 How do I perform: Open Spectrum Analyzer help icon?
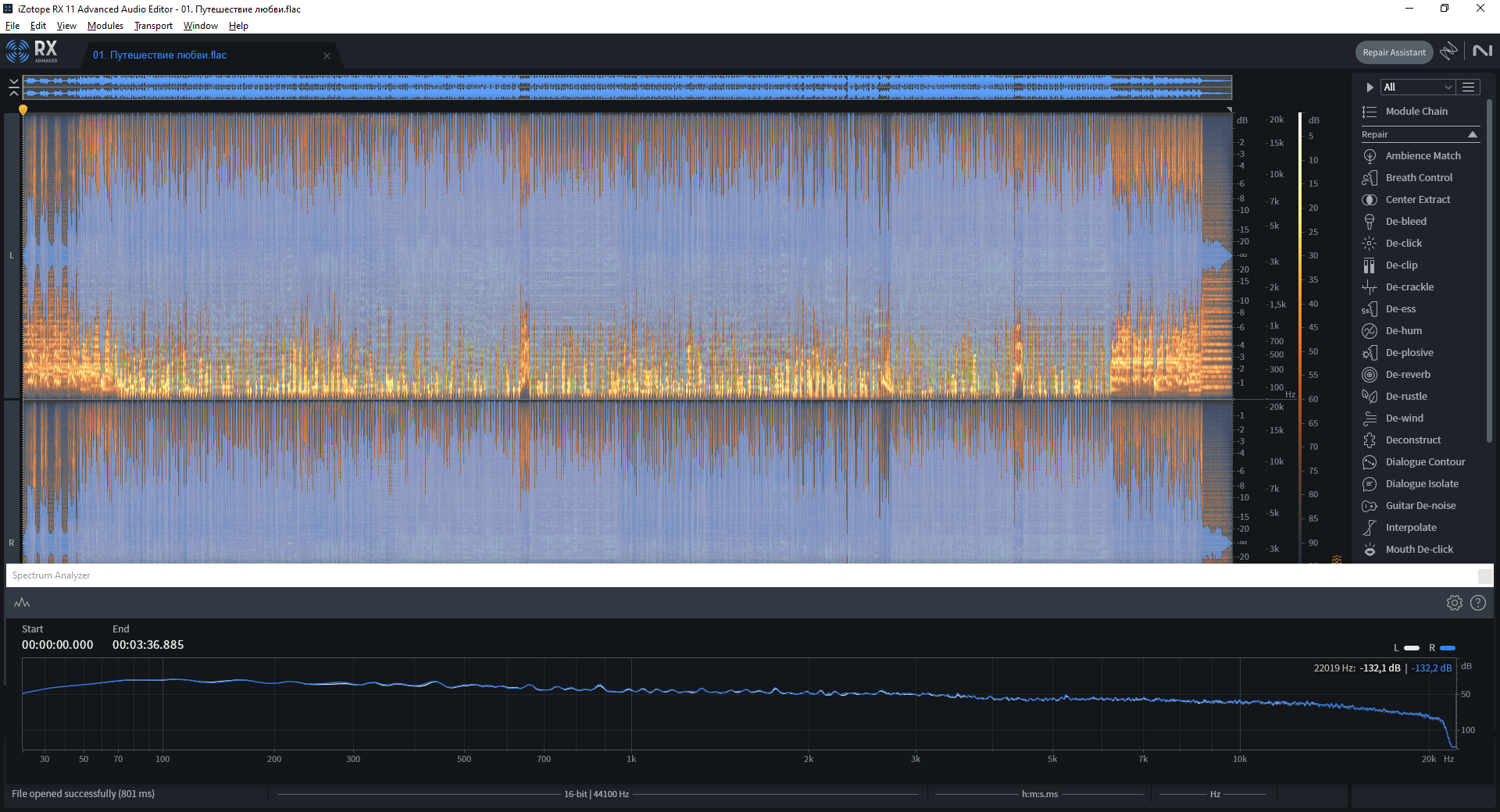(1478, 603)
